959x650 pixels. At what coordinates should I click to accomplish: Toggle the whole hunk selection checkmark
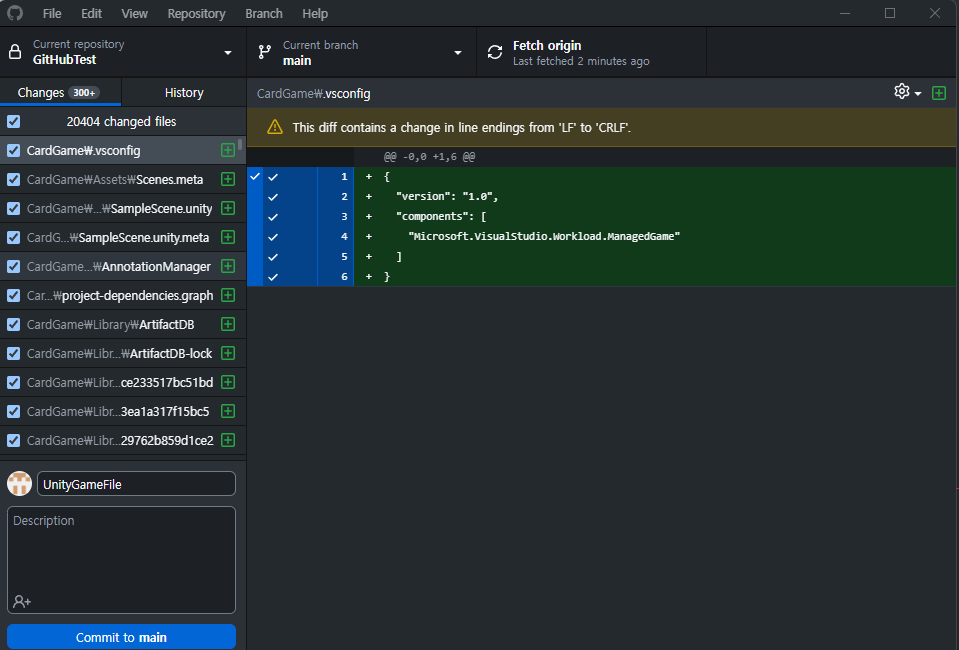(255, 176)
